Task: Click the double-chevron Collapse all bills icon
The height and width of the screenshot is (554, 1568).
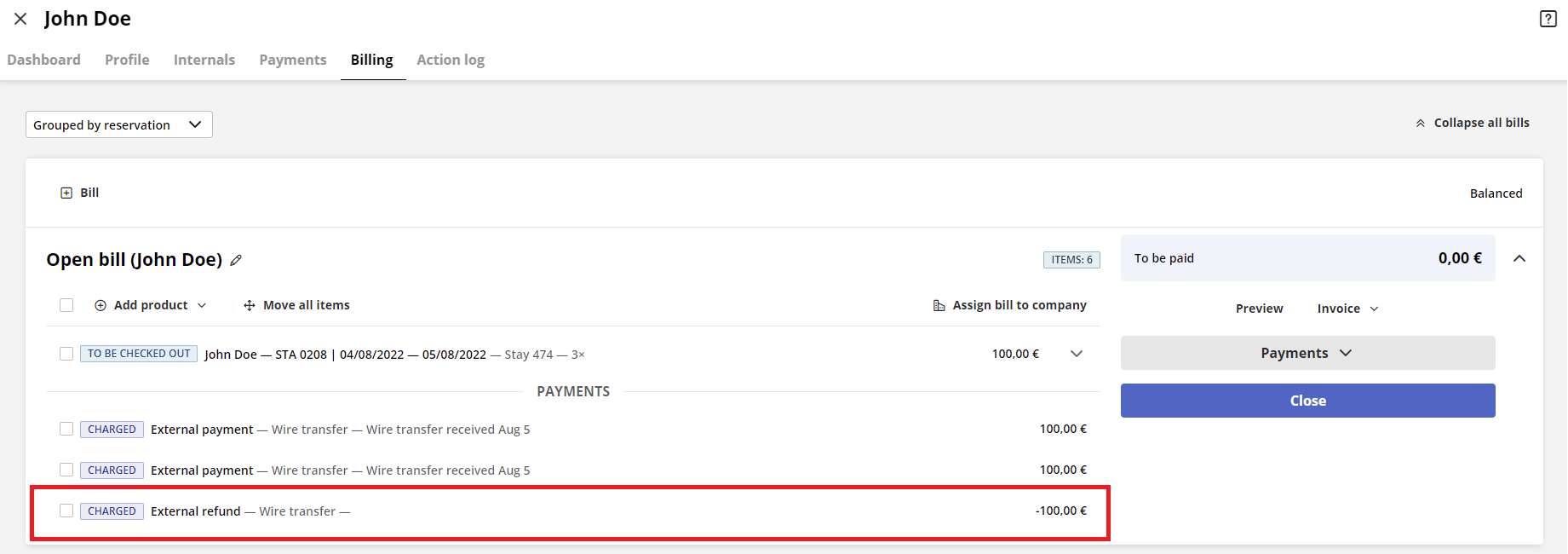Action: (1421, 124)
